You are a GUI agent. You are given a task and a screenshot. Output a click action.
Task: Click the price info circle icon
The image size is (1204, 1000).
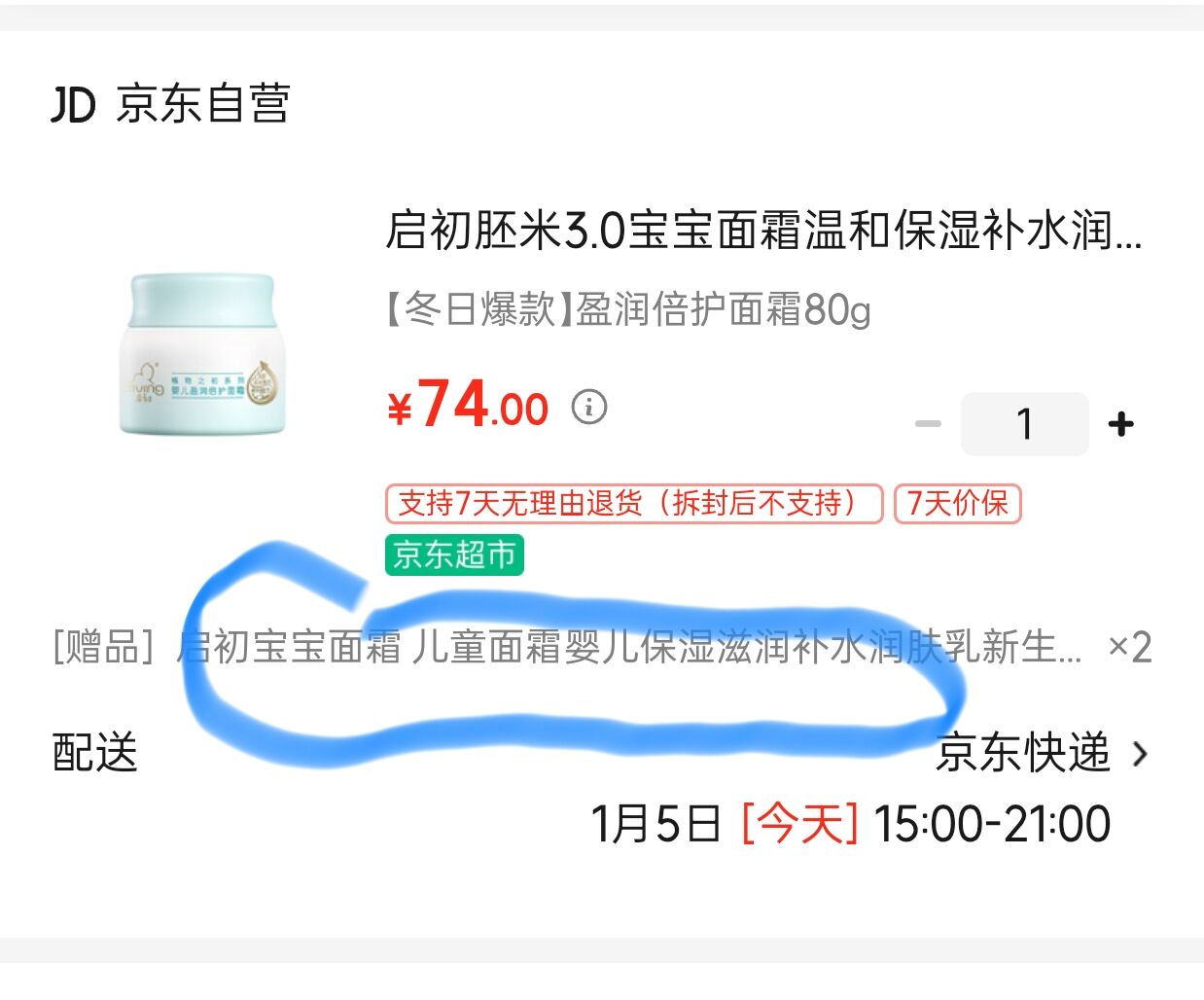coord(589,406)
